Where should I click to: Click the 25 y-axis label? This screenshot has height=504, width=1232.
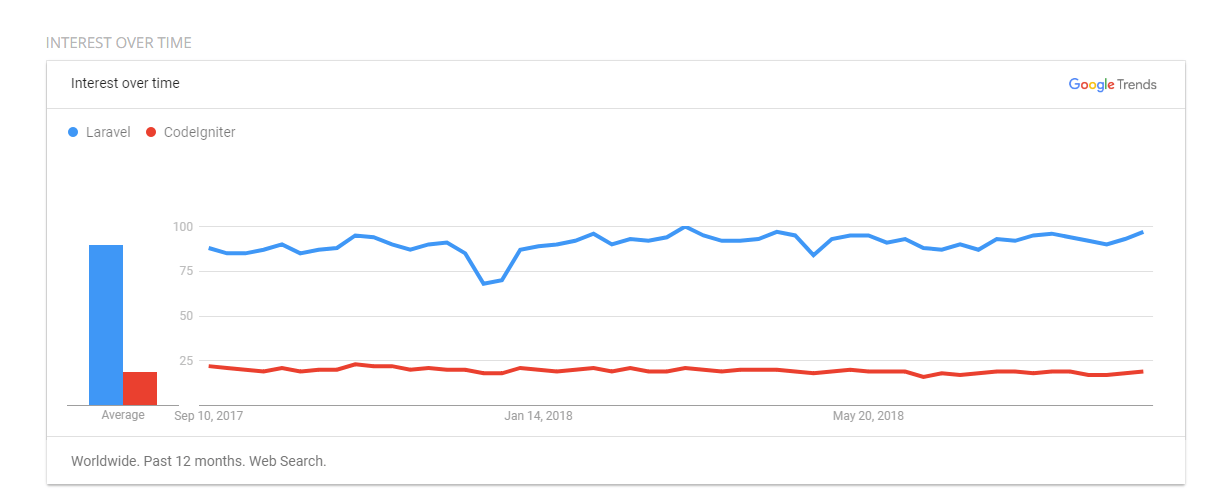[x=185, y=360]
